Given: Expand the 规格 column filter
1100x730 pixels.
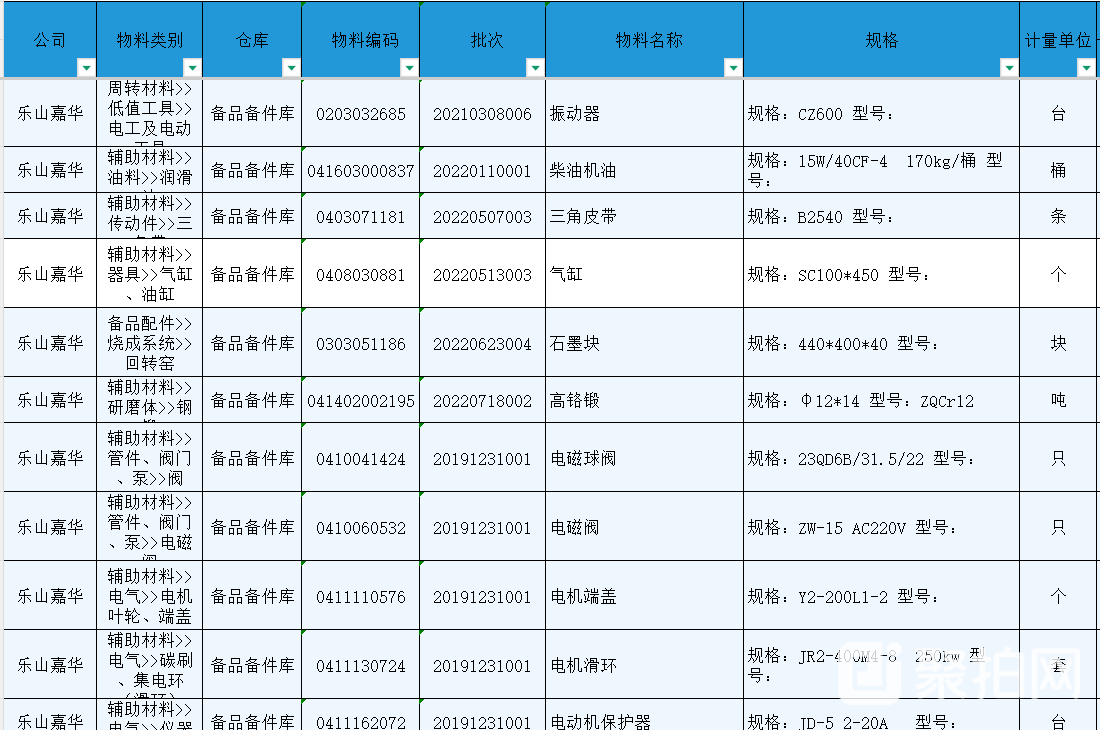Looking at the screenshot, I should [1009, 68].
